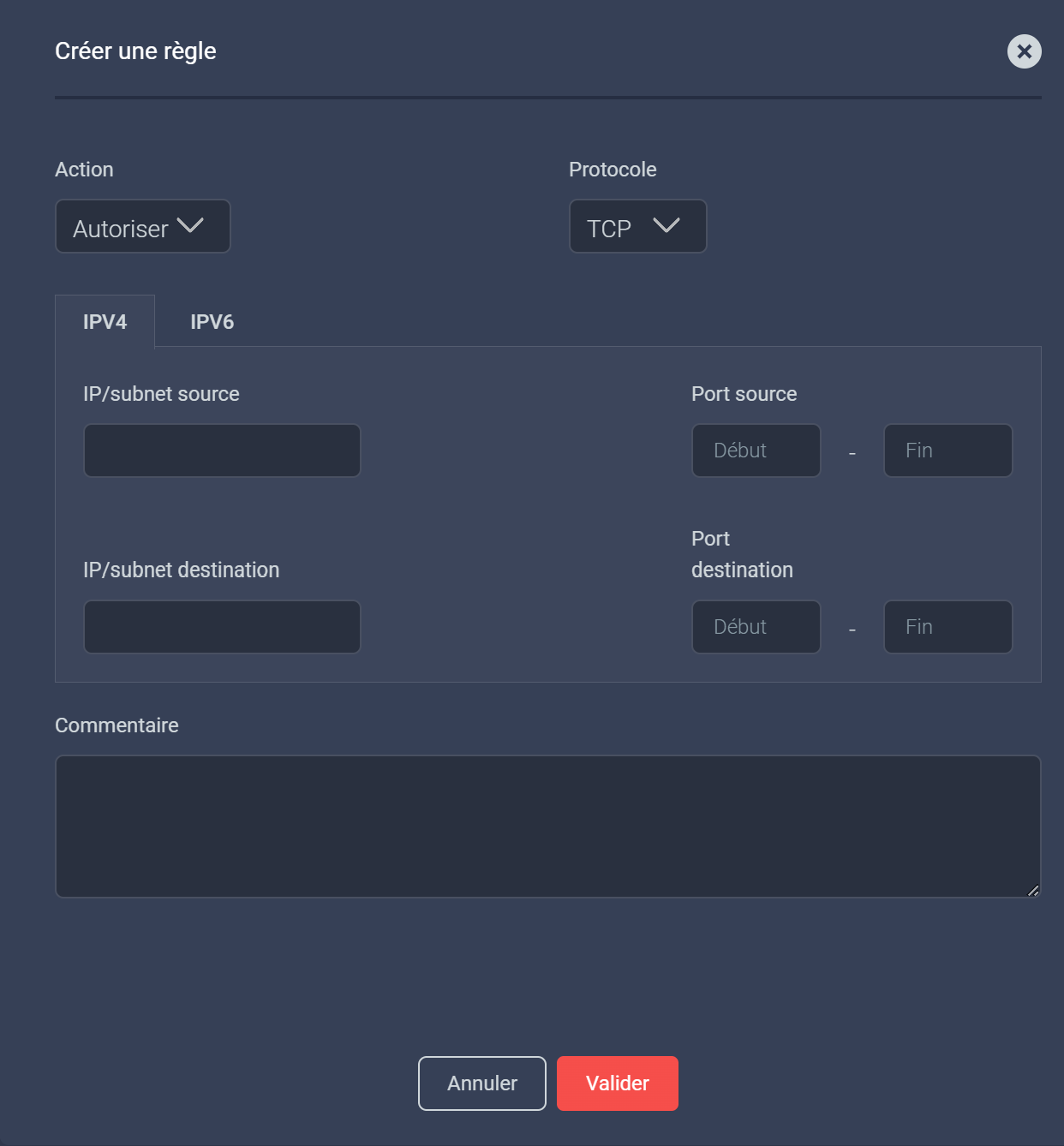Click the Port source label
The width and height of the screenshot is (1064, 1146).
pyautogui.click(x=744, y=394)
